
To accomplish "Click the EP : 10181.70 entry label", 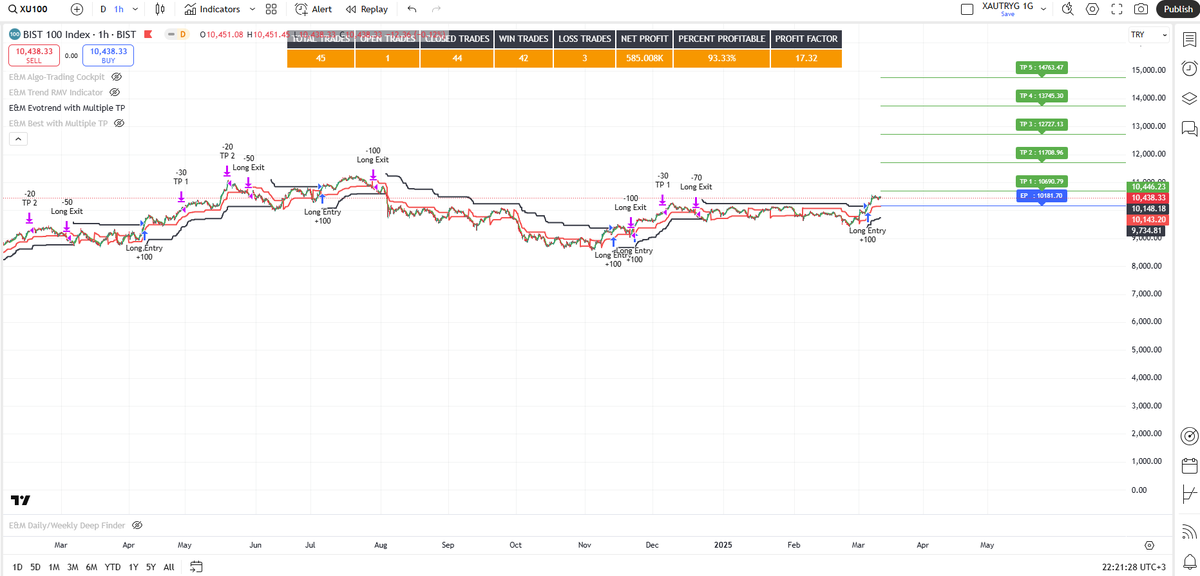I will pos(1041,196).
